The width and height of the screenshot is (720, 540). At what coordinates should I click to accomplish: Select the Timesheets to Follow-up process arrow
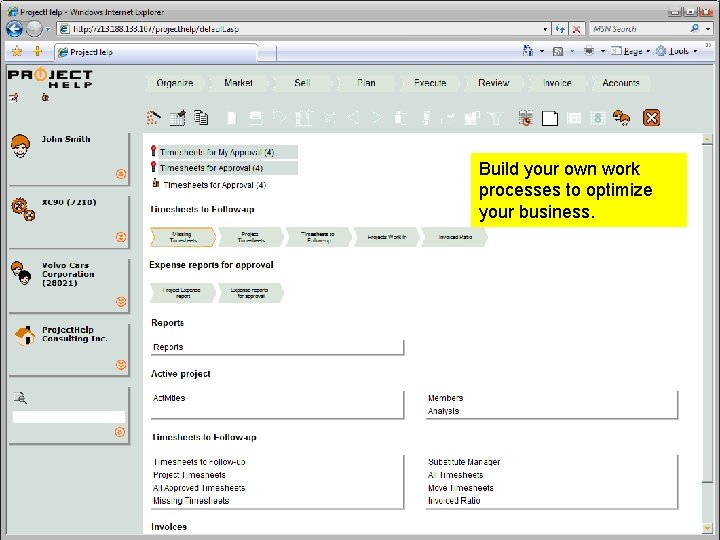pos(318,237)
